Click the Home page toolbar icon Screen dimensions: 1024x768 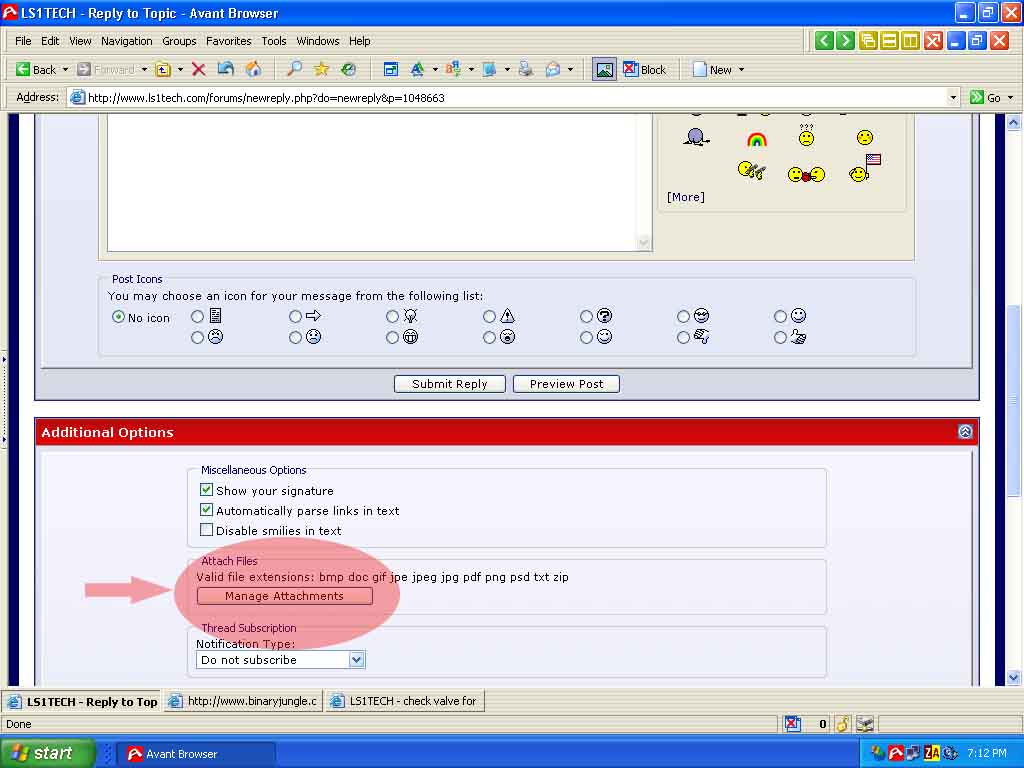tap(253, 69)
